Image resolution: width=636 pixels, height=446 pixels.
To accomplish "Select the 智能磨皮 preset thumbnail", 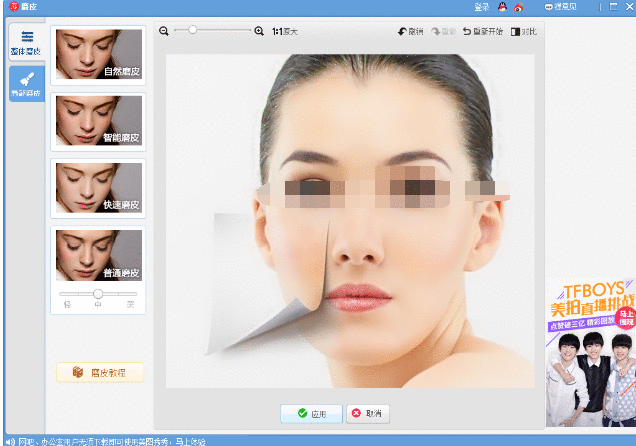I will tap(98, 121).
